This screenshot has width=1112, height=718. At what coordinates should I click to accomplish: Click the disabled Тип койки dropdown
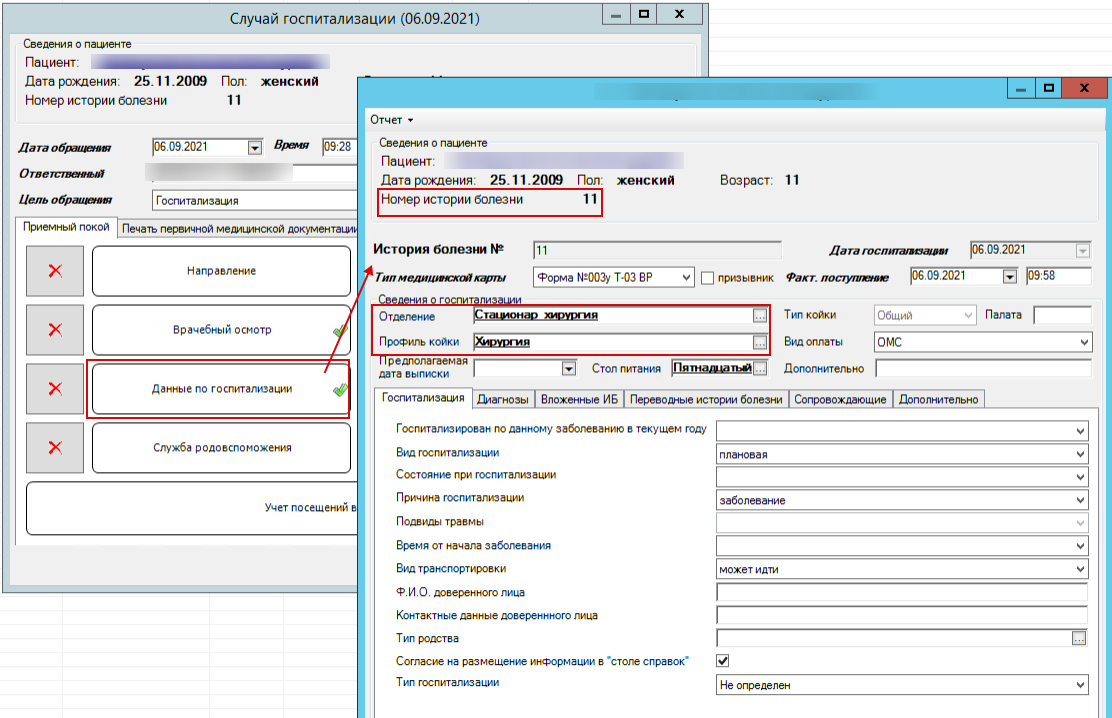coord(925,315)
